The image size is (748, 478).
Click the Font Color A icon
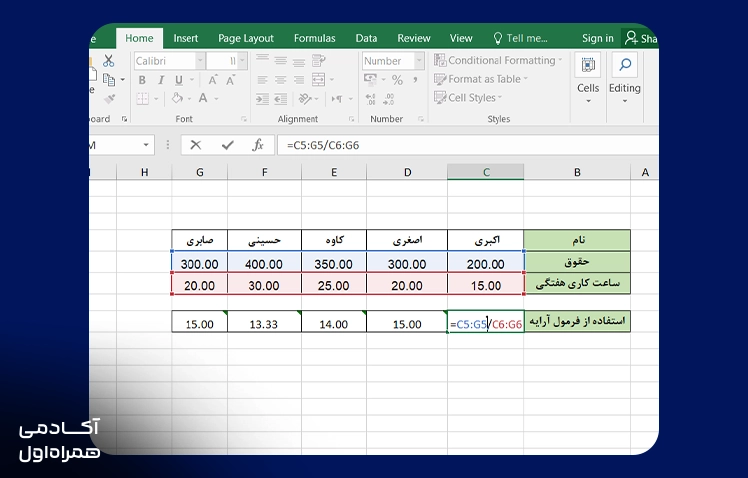coord(203,98)
